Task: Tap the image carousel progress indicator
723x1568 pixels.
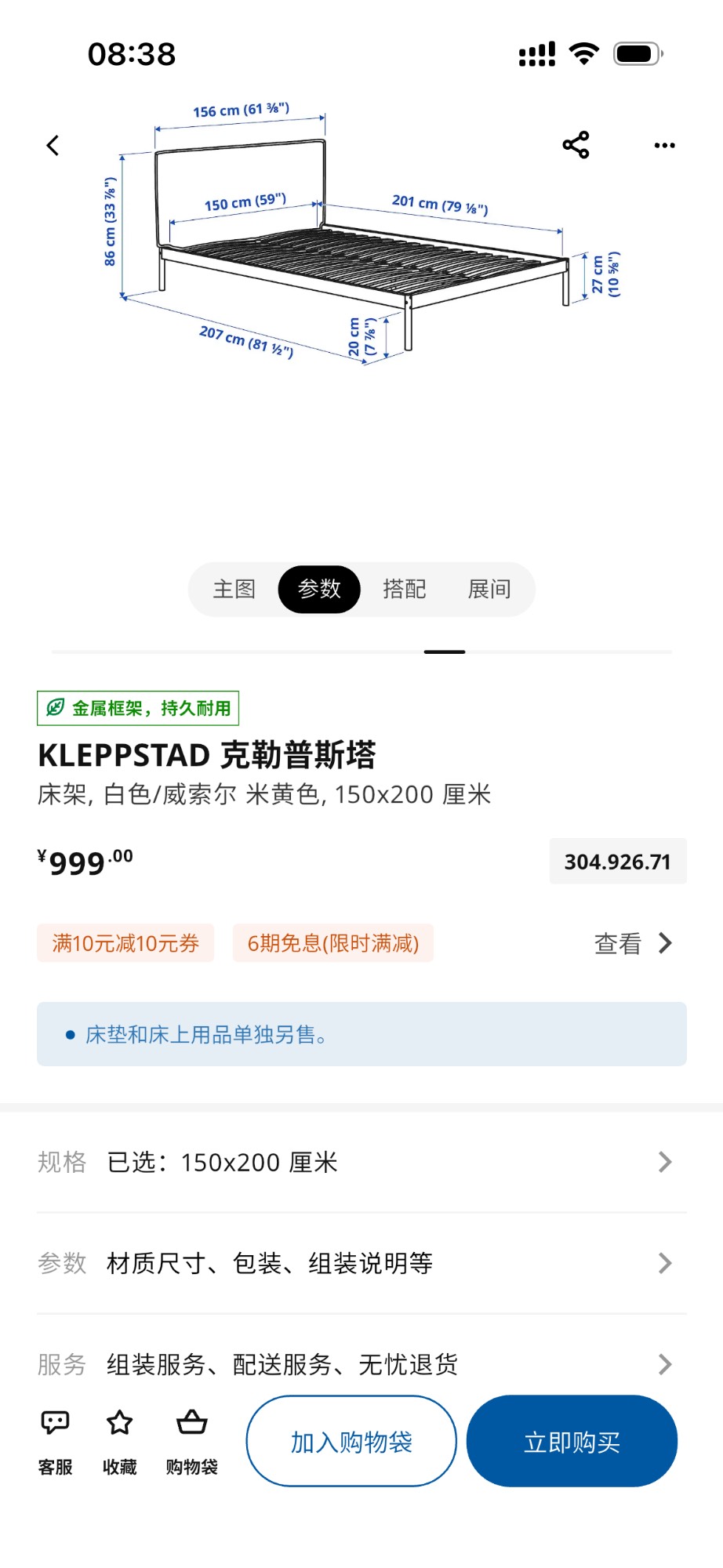Action: click(x=444, y=652)
